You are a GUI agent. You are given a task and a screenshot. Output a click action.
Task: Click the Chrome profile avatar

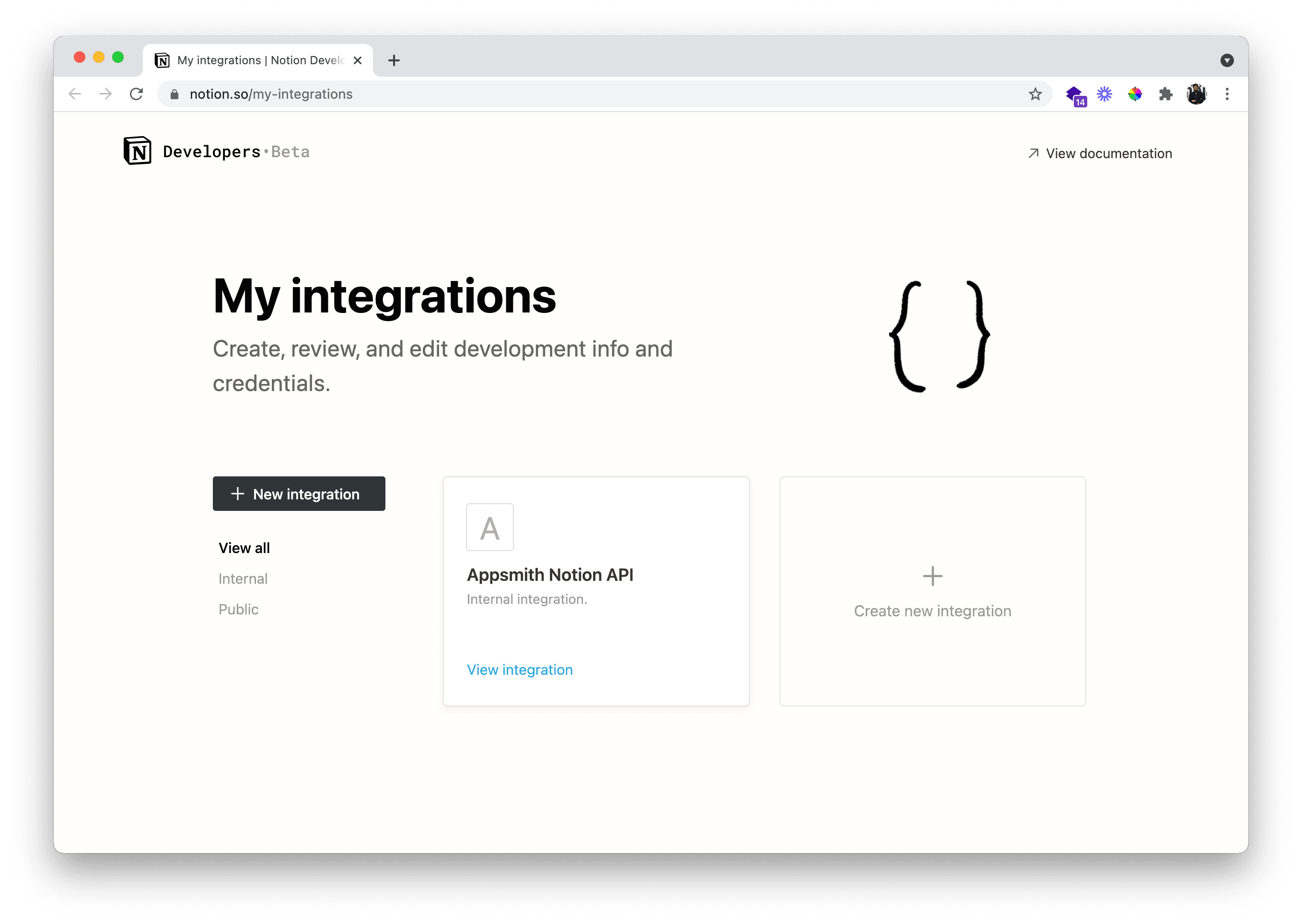pyautogui.click(x=1196, y=94)
